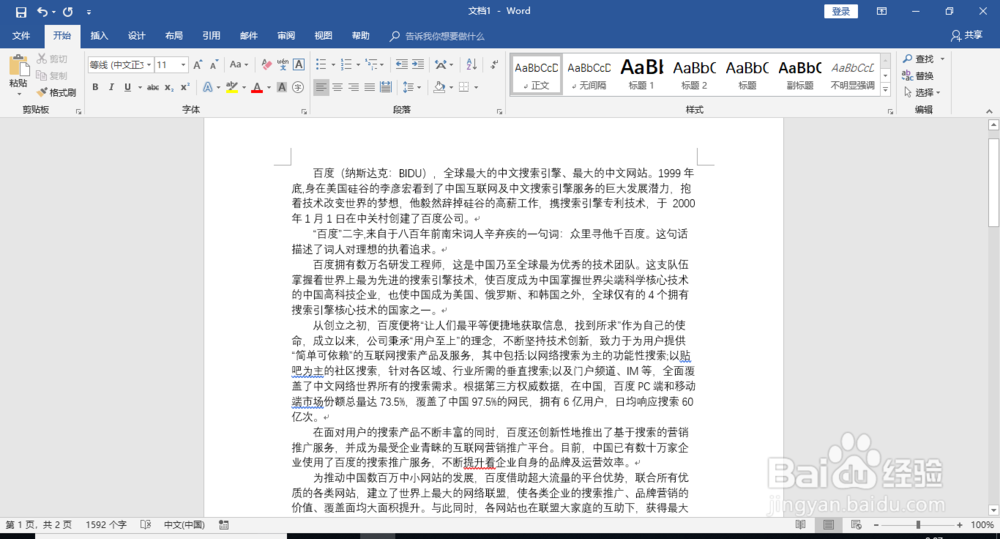Switch to the Insert (插入) tab
Image resolution: width=1000 pixels, height=539 pixels.
click(x=99, y=36)
